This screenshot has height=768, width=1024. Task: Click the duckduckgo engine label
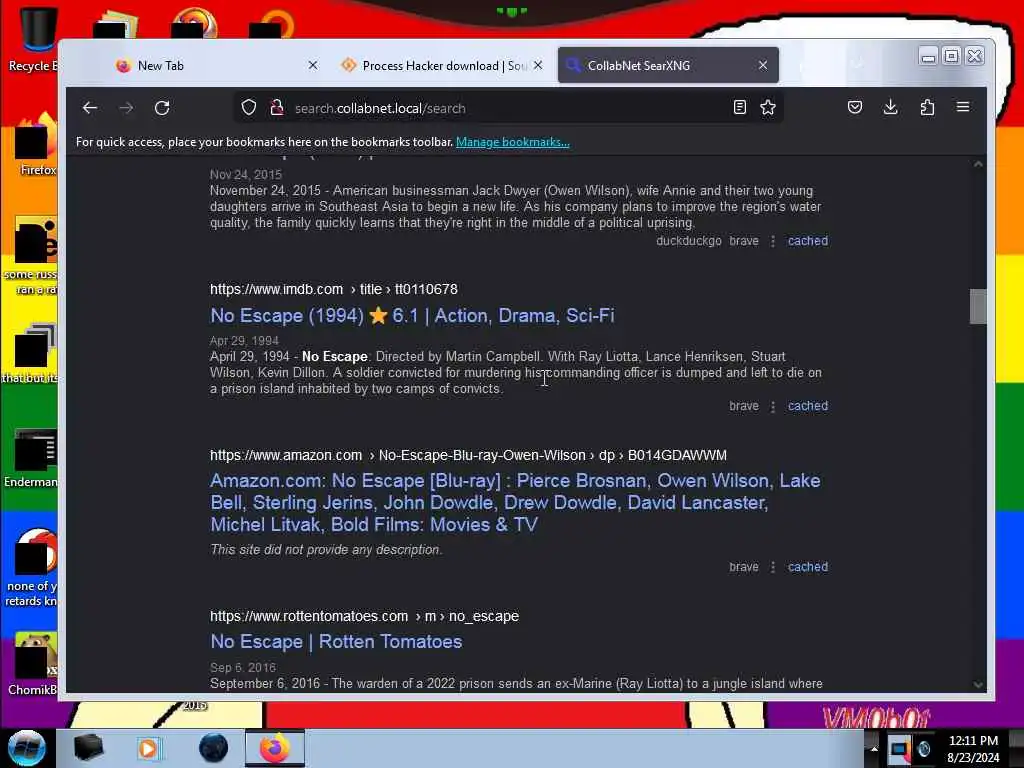pos(689,240)
